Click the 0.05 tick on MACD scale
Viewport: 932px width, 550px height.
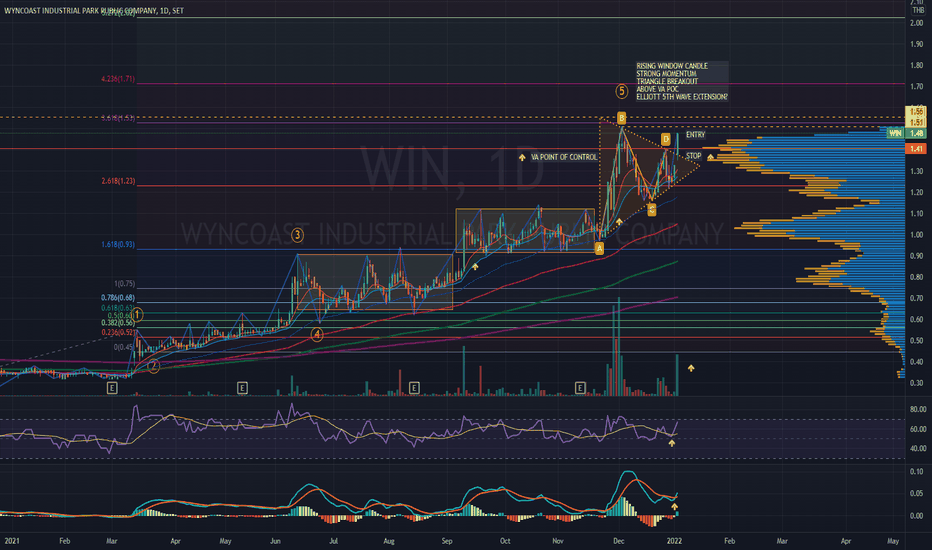pos(917,494)
